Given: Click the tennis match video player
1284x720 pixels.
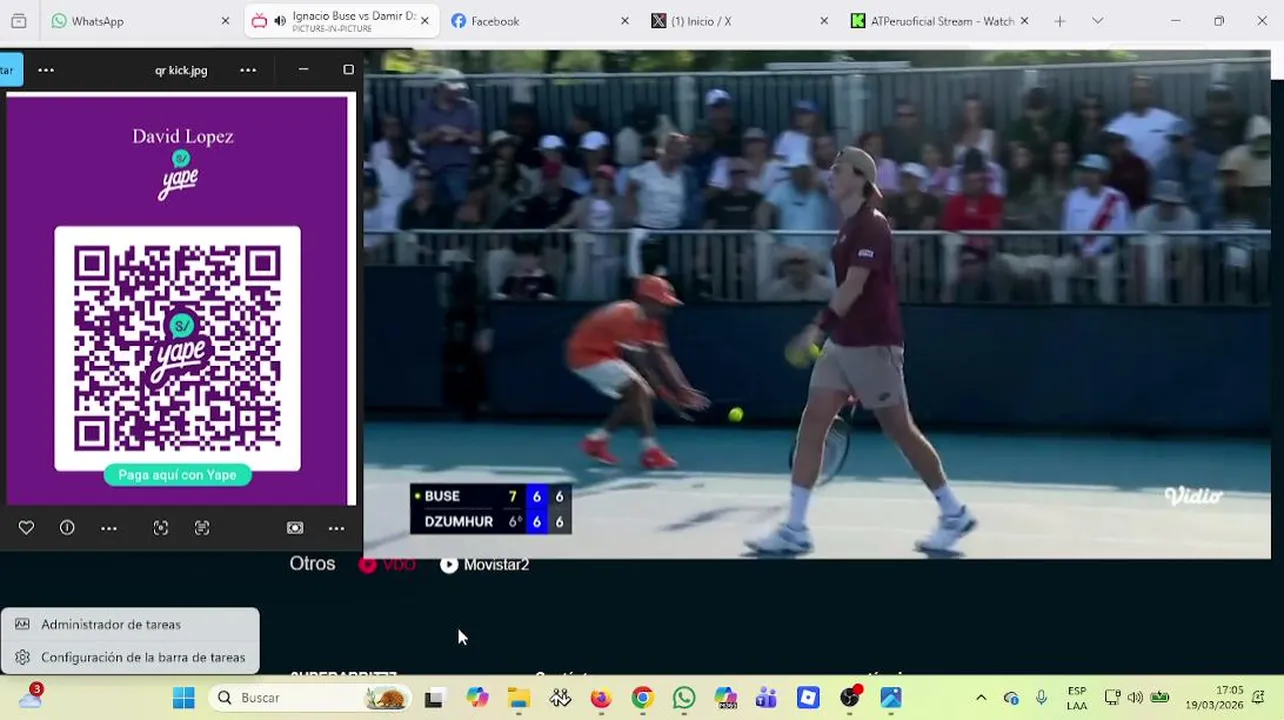Looking at the screenshot, I should tap(817, 304).
